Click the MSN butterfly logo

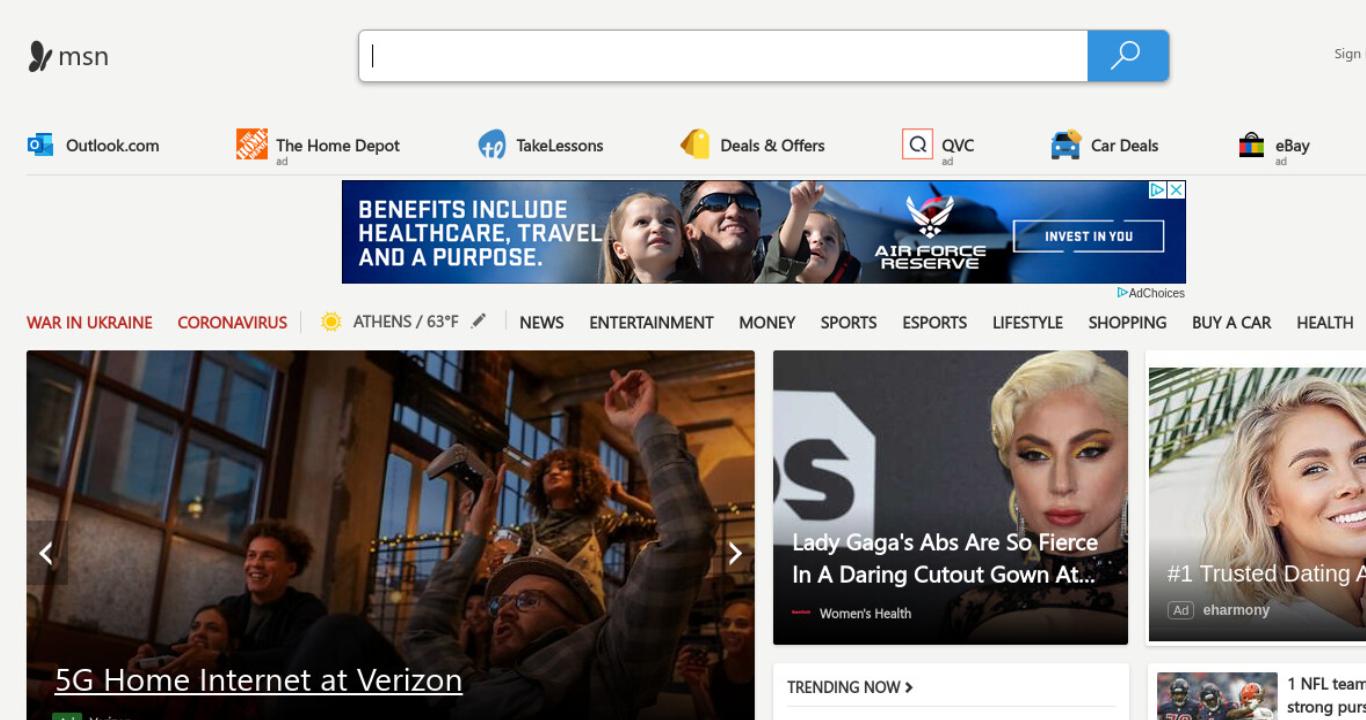tap(39, 56)
